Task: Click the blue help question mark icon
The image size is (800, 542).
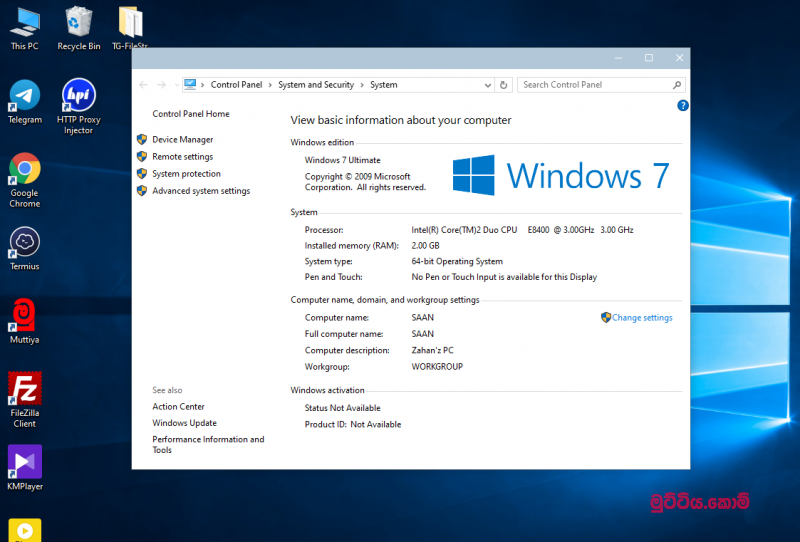Action: pyautogui.click(x=683, y=105)
